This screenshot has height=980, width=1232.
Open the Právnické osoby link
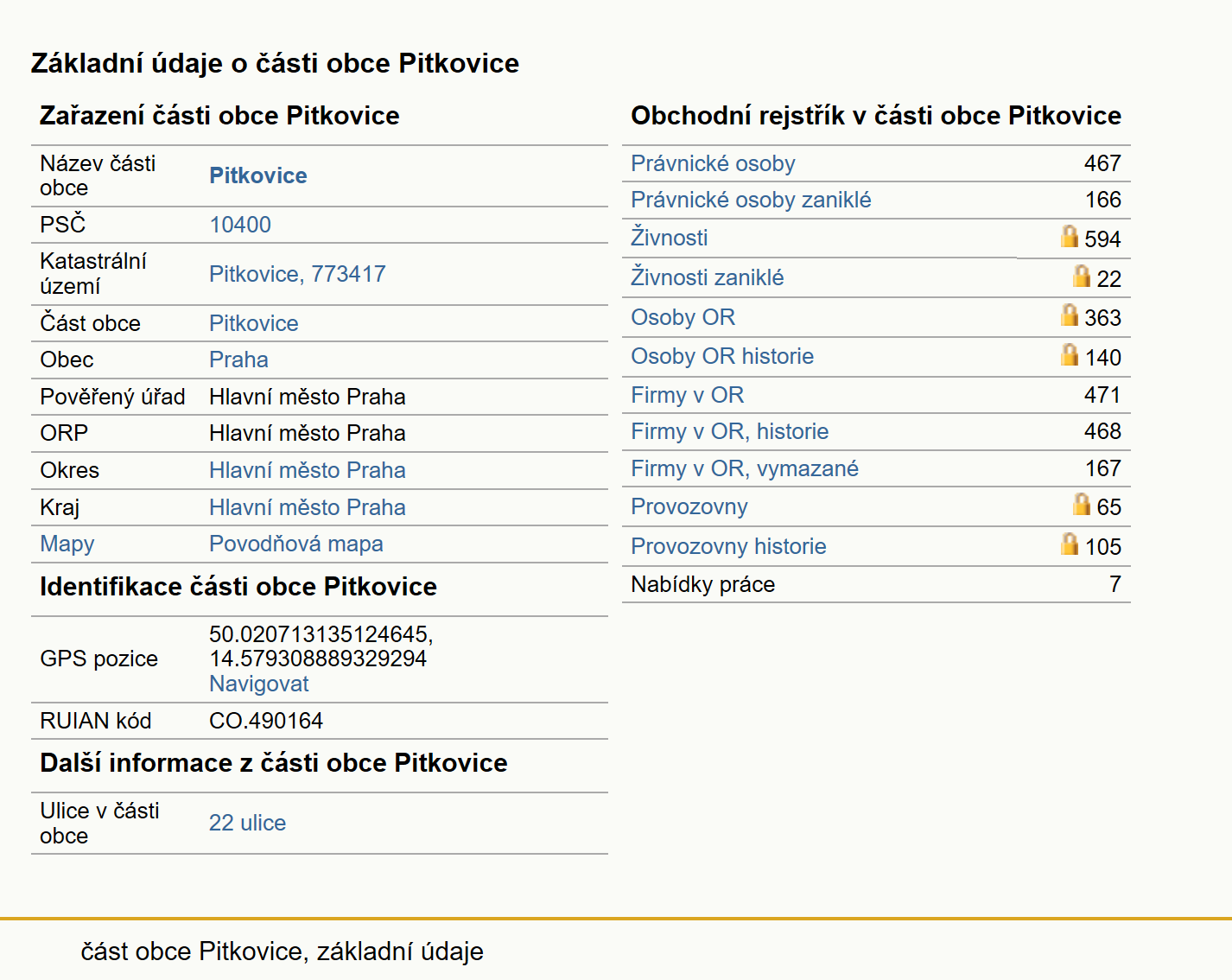tap(713, 163)
